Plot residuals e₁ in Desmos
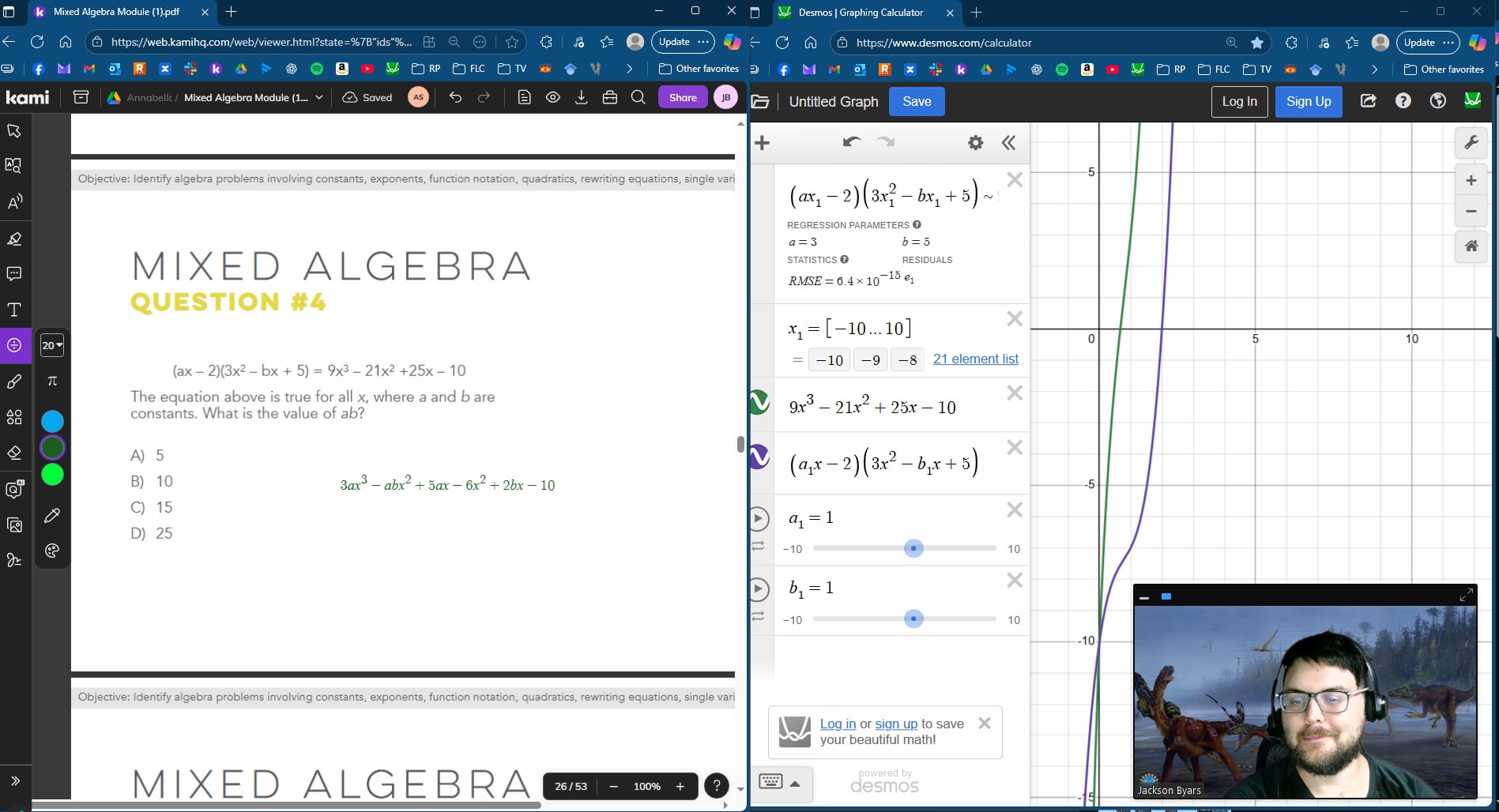This screenshot has width=1499, height=812. tap(909, 278)
